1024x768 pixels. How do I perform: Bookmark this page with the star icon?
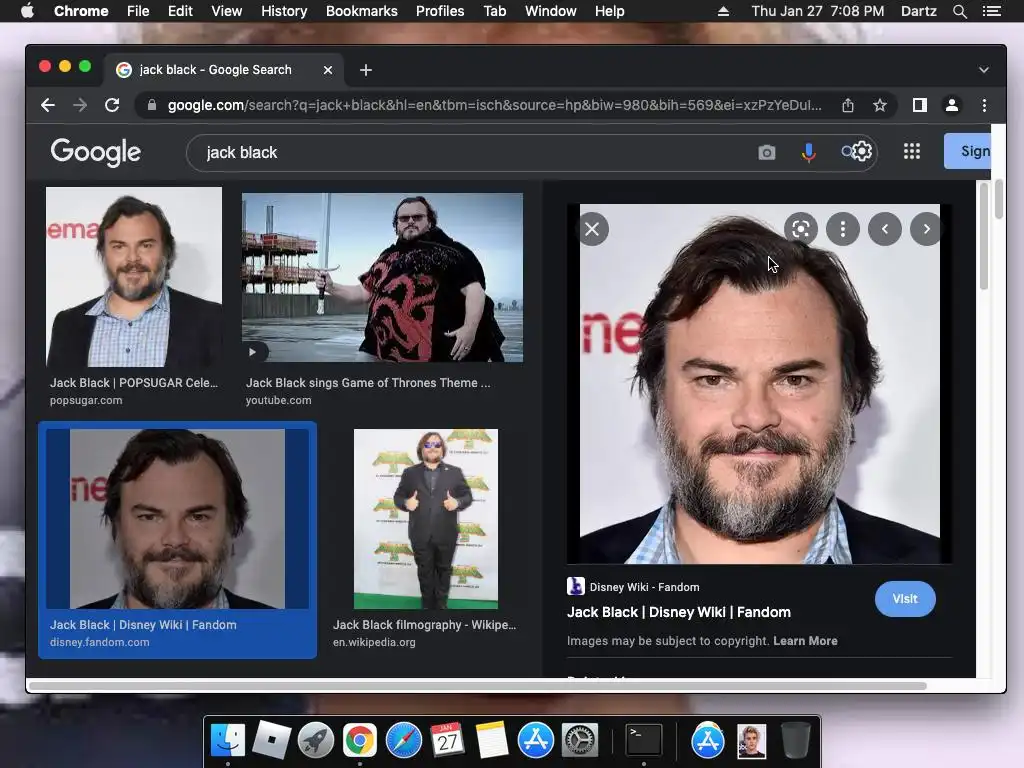pos(880,105)
